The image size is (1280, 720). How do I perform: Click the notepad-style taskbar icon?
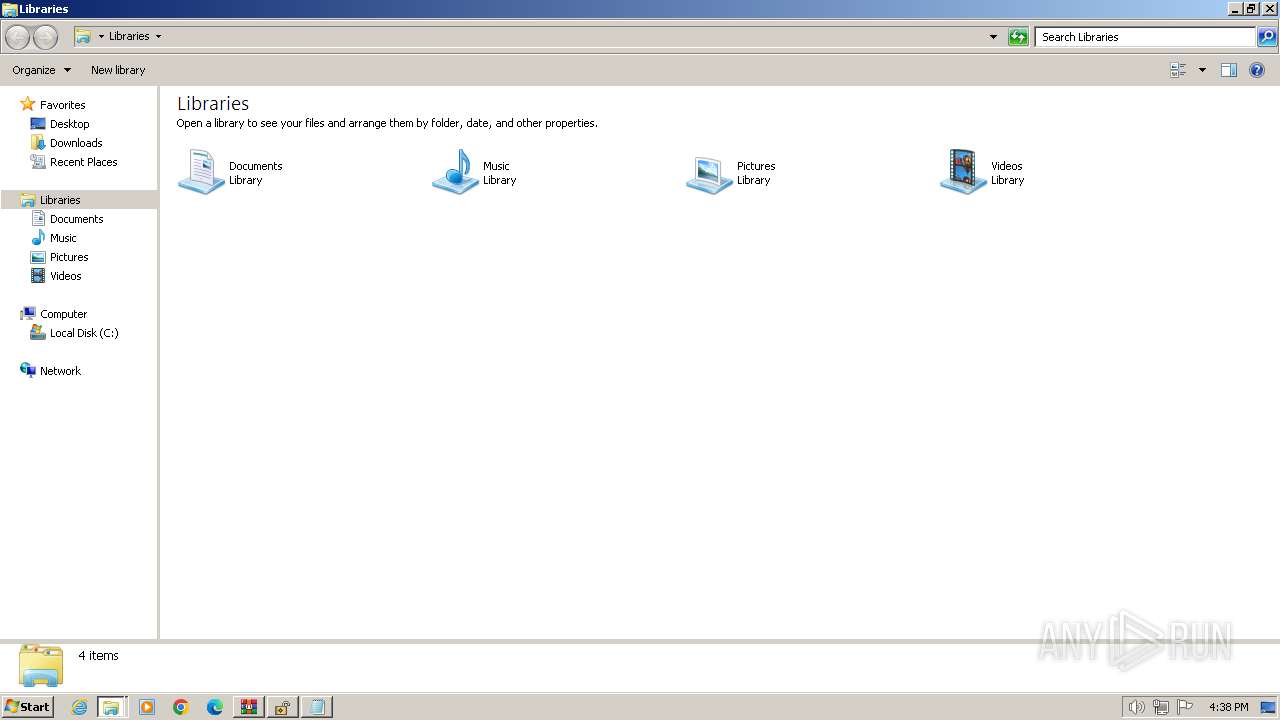(x=316, y=707)
